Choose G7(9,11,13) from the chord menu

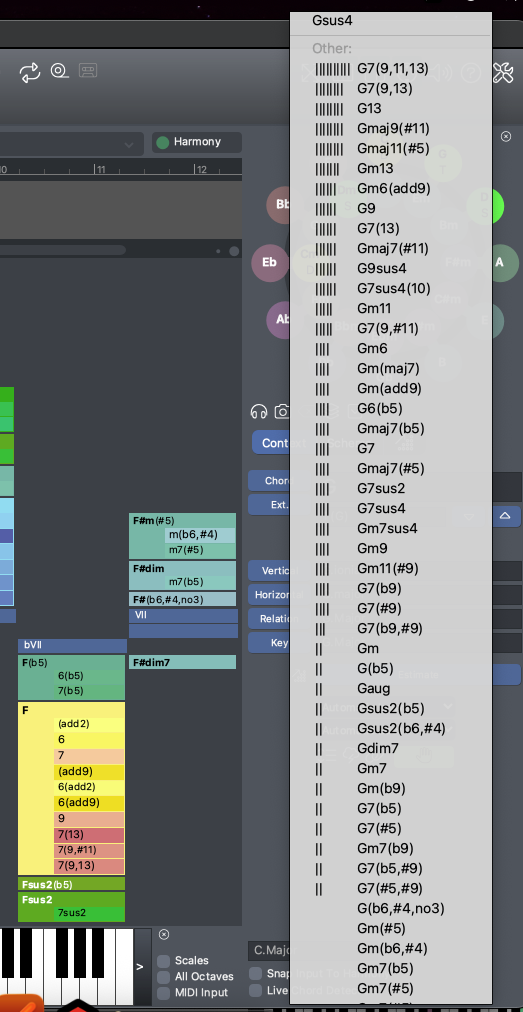click(x=391, y=68)
